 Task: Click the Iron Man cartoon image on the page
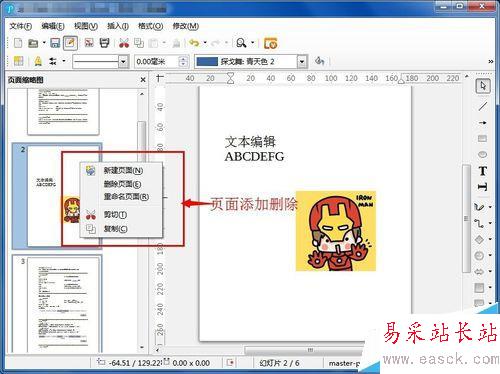pos(336,231)
